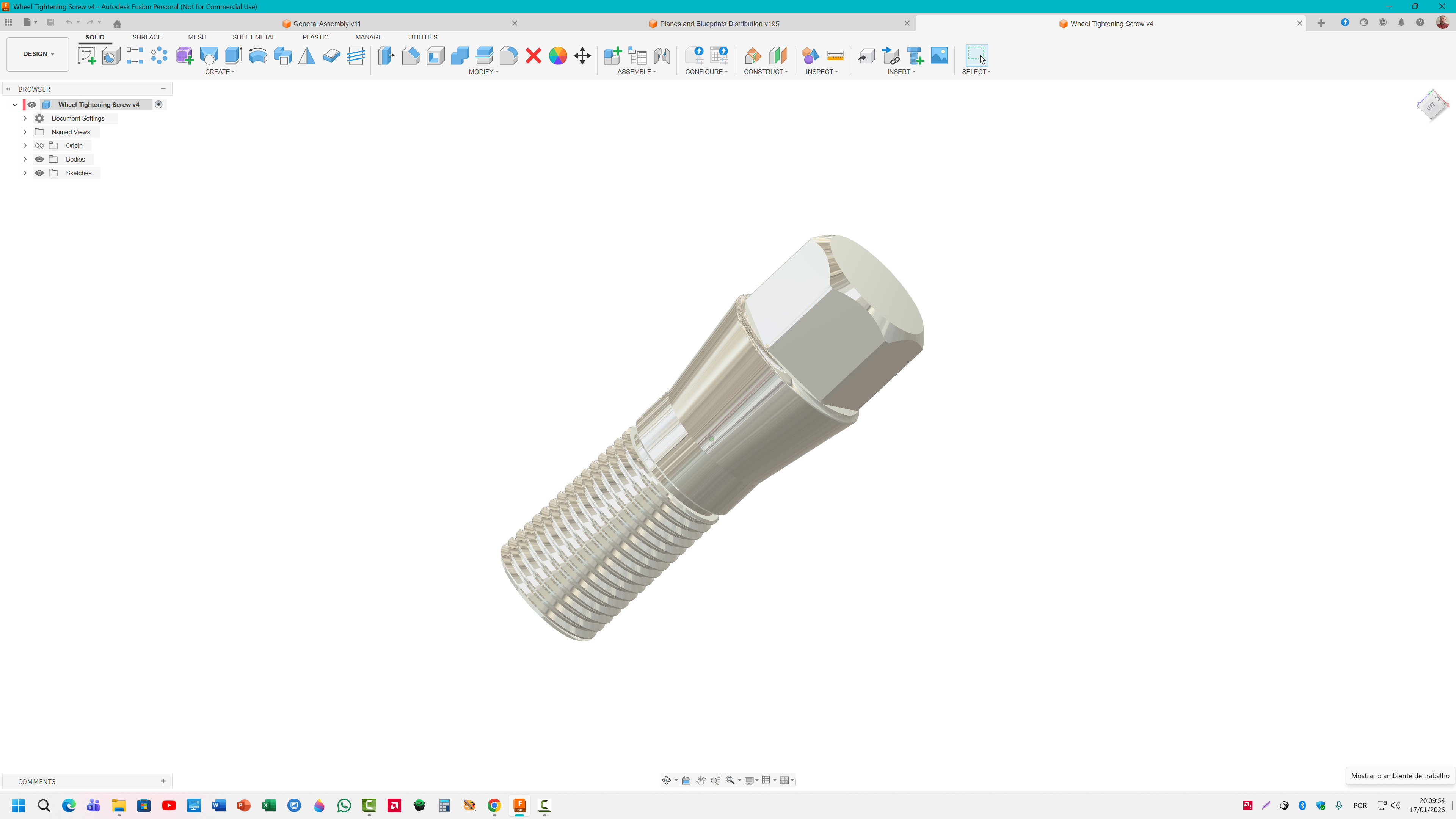Open the DESIGN workspace dropdown
The width and height of the screenshot is (1456, 819).
[x=38, y=54]
